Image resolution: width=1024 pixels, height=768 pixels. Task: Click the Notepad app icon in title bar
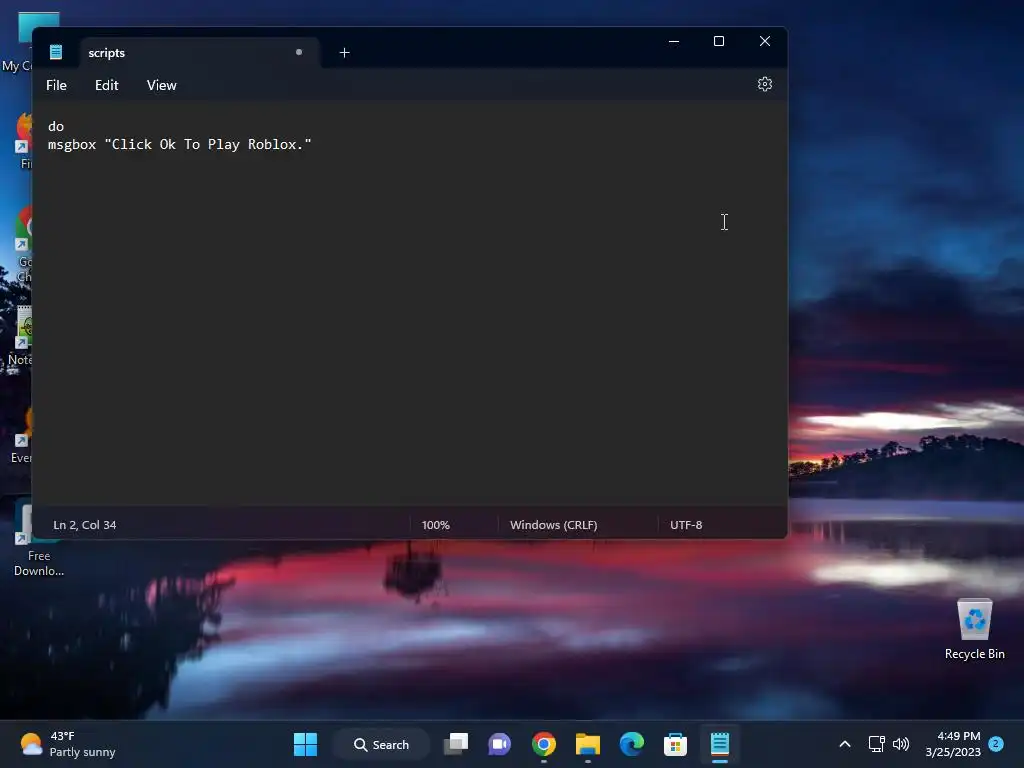coord(56,52)
